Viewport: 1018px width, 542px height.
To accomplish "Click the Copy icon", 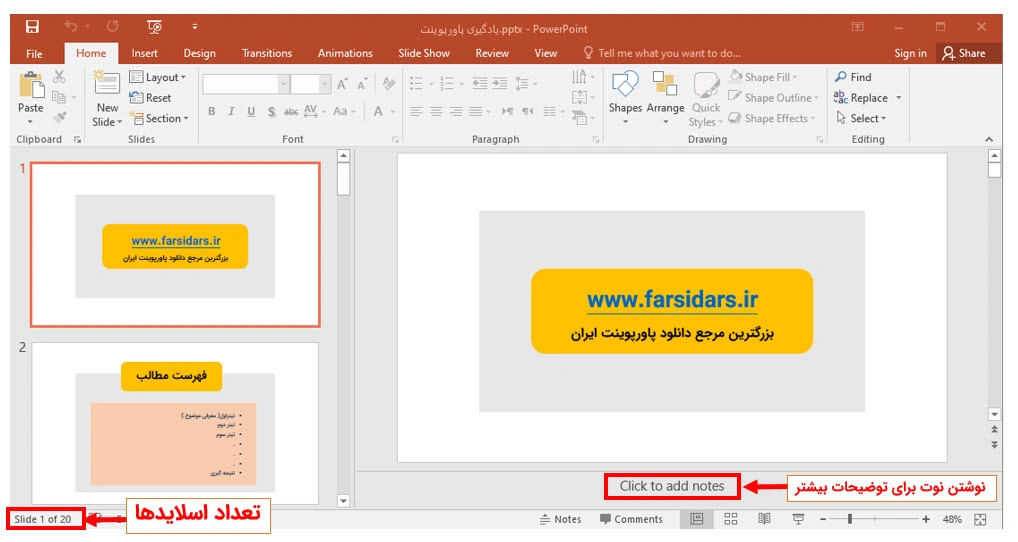I will tap(59, 97).
